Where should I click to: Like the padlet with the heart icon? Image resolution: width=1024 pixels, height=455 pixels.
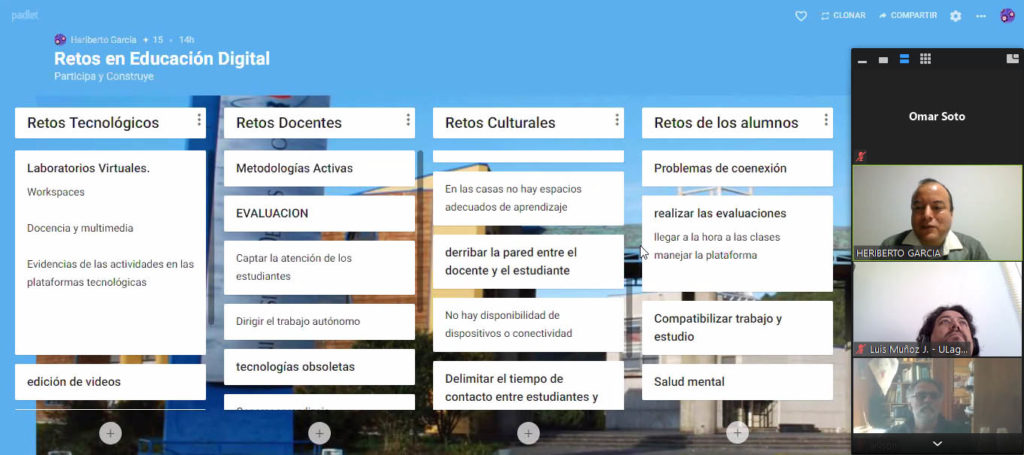tap(800, 16)
